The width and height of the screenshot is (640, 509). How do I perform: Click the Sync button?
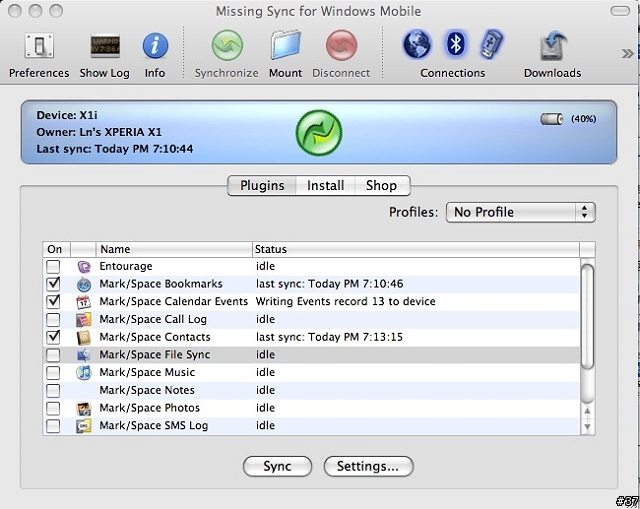(x=278, y=466)
